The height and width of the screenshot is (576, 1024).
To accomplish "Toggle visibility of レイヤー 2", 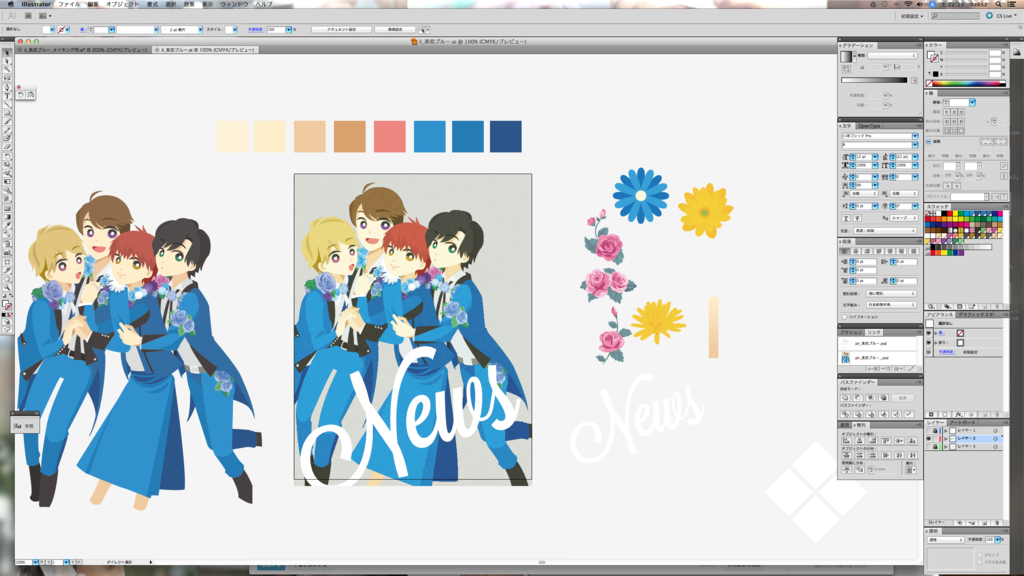I will [x=929, y=439].
